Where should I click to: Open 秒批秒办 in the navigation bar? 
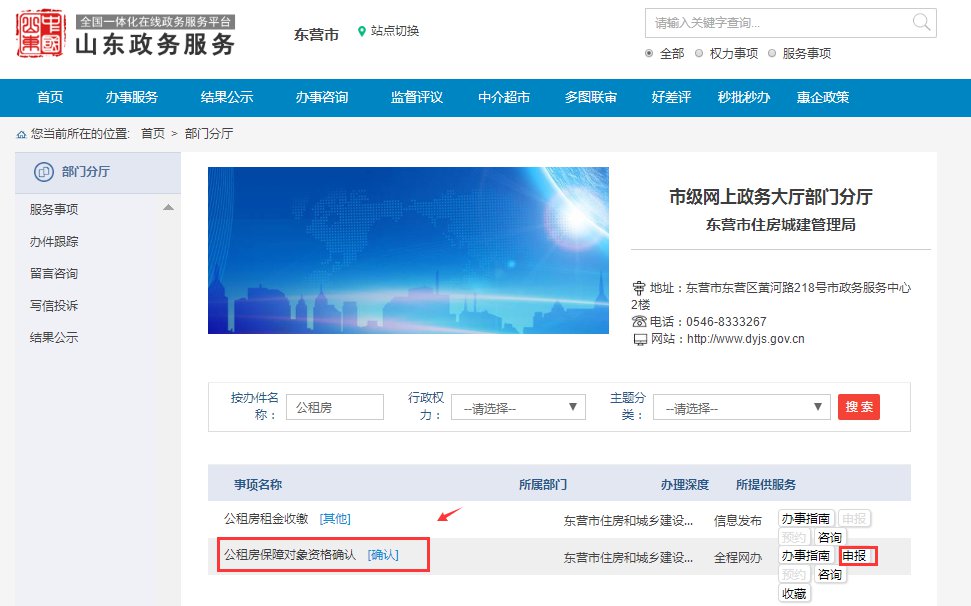pos(744,97)
